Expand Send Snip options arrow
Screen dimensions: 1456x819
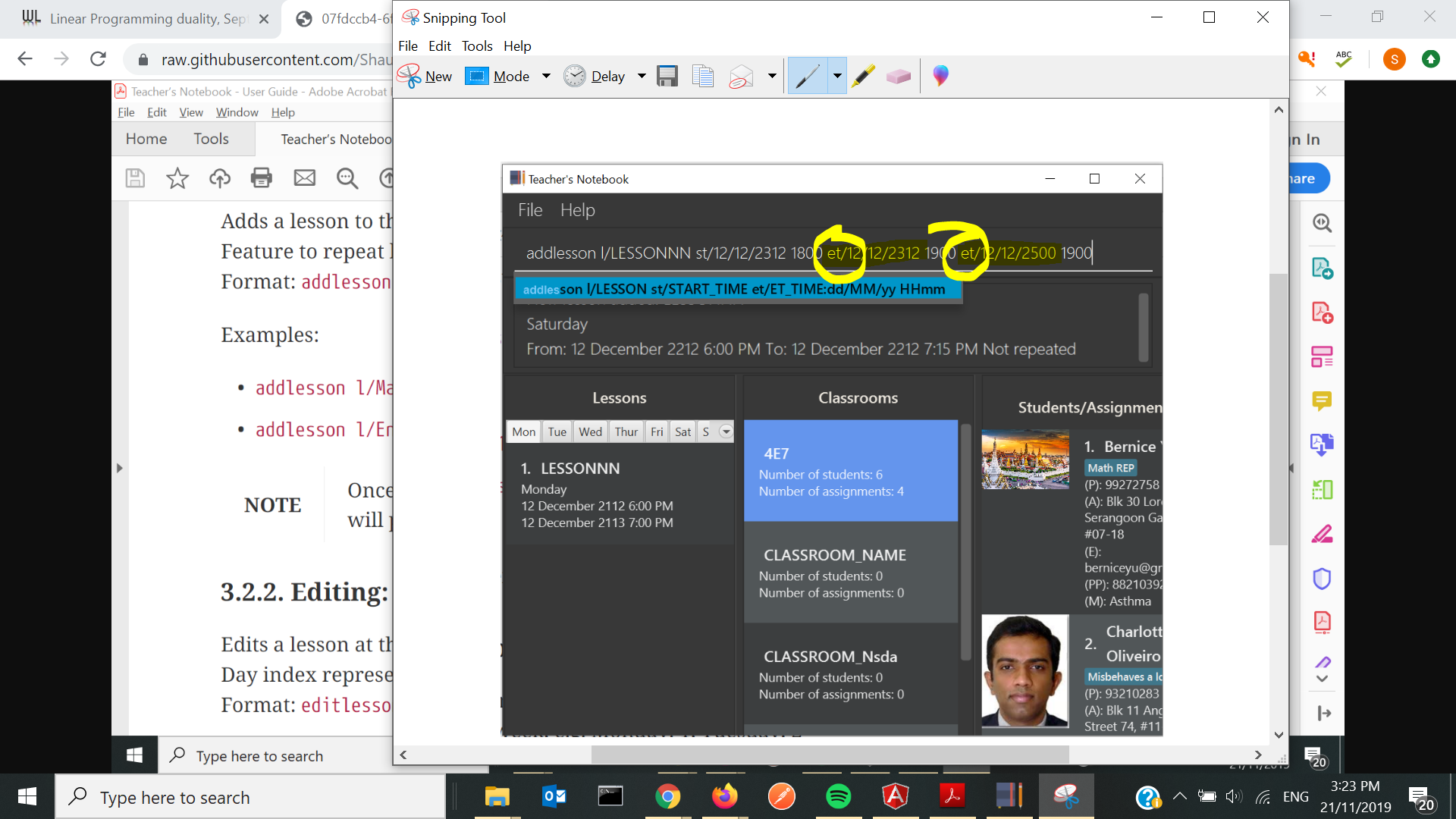tap(772, 76)
